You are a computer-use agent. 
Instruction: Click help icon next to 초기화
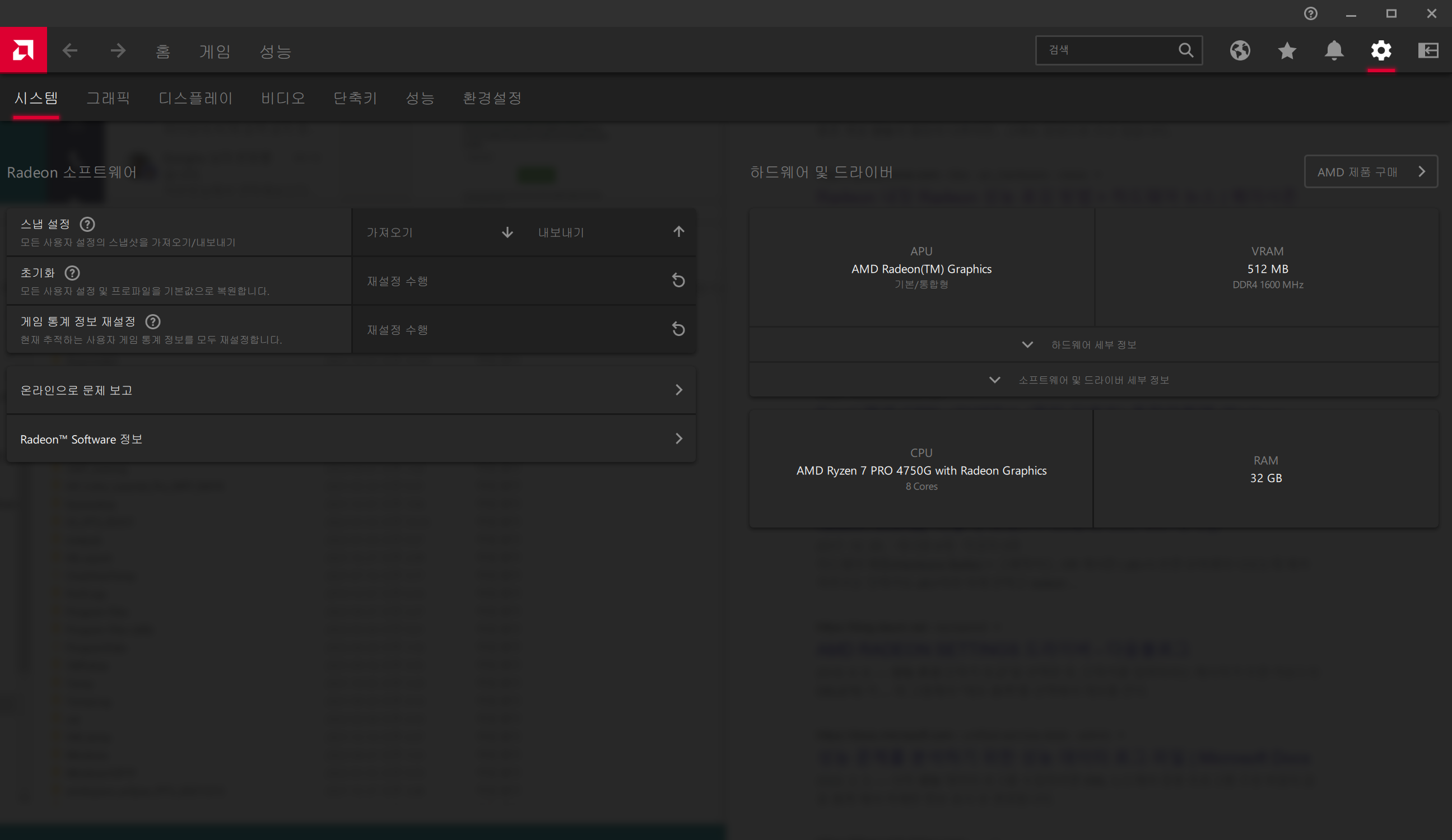pos(73,273)
